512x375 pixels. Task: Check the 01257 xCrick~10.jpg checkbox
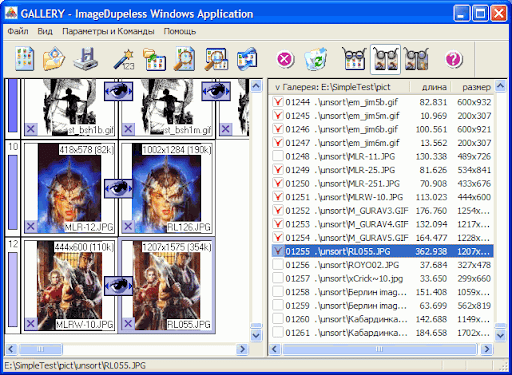[x=278, y=278]
